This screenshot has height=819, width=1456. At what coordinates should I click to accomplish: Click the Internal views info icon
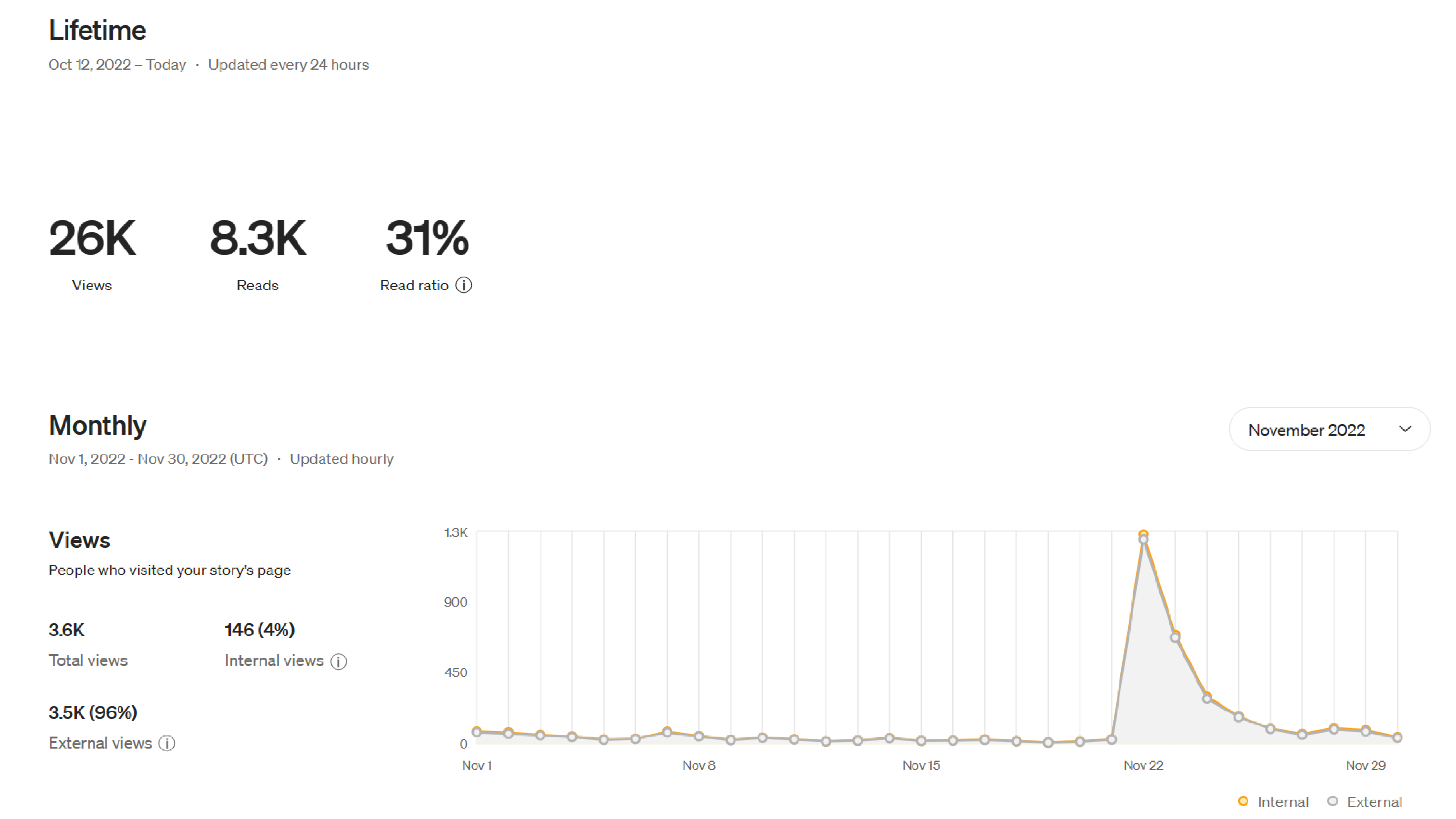pos(338,661)
